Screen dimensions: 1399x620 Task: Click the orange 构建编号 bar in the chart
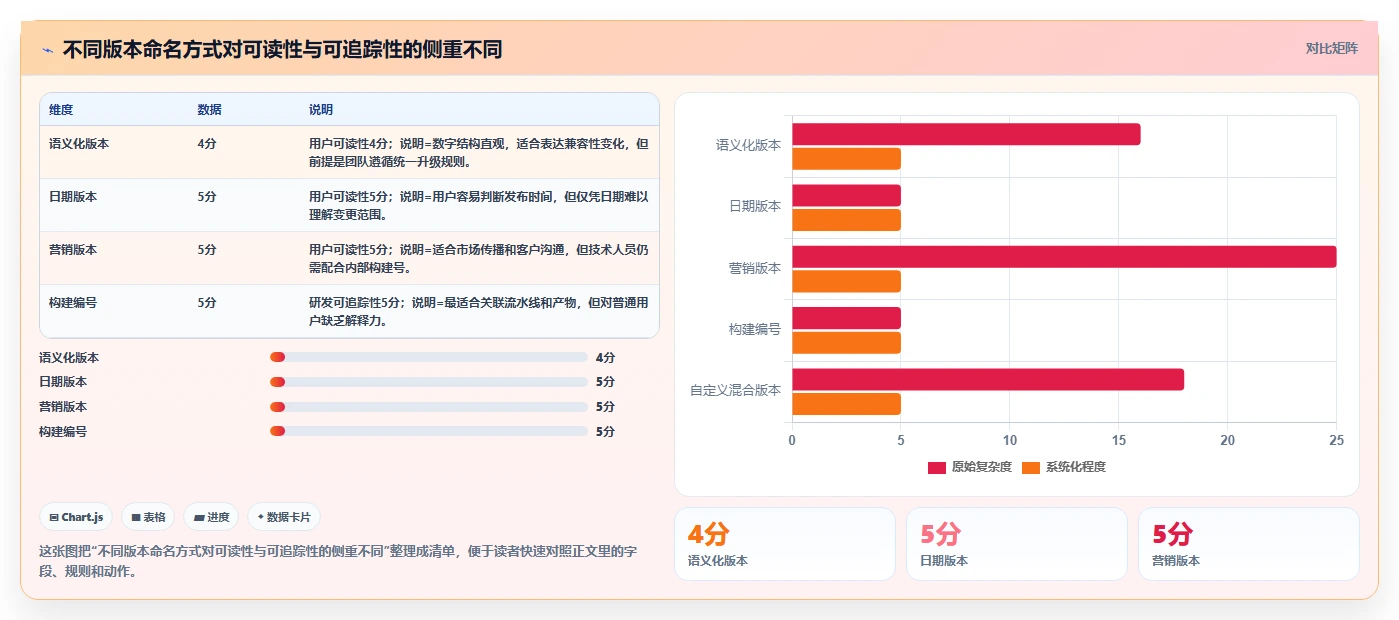tap(846, 343)
